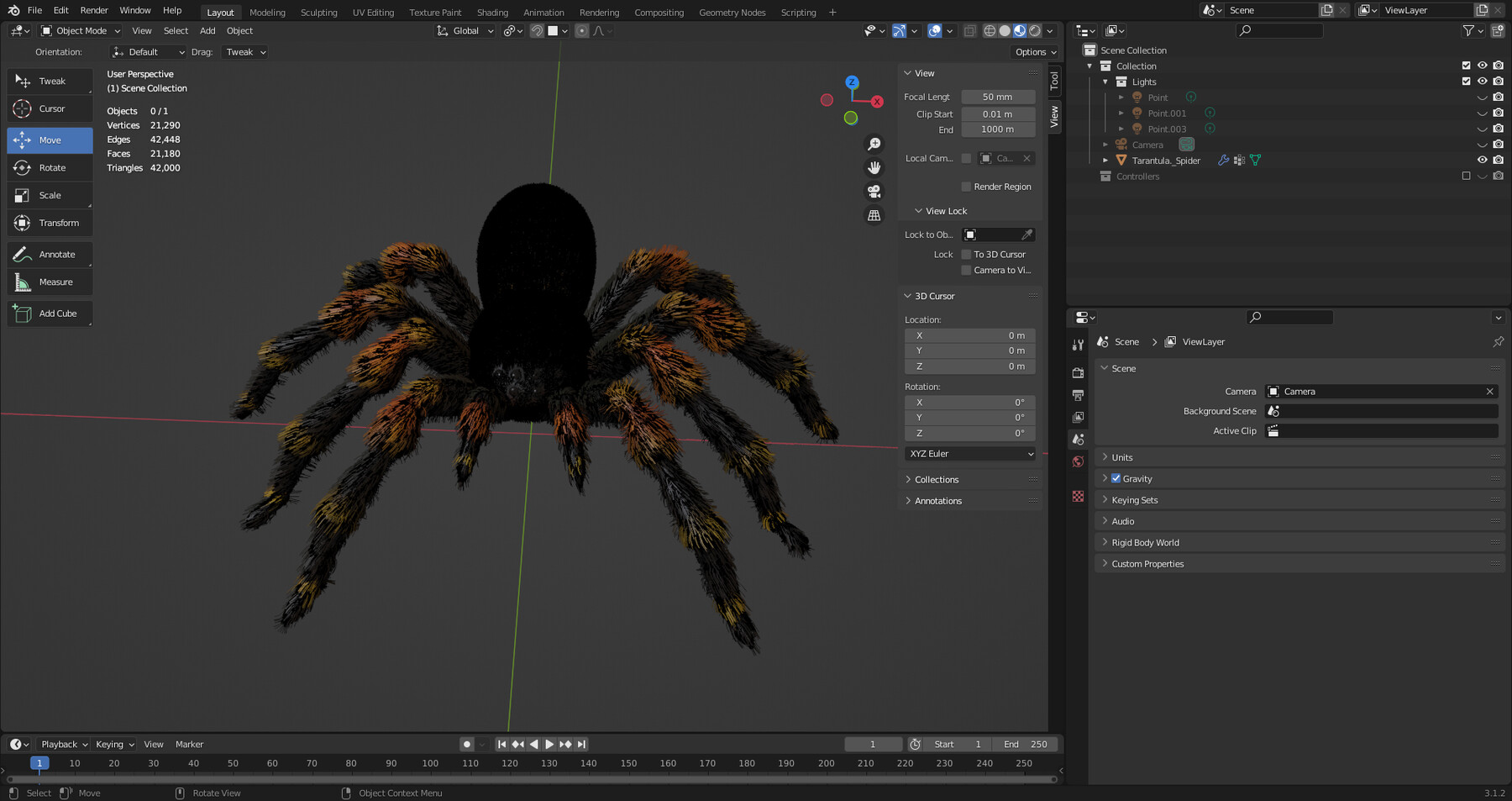Image resolution: width=1512 pixels, height=801 pixels.
Task: Expand the Rigid Body World section
Action: tap(1145, 542)
